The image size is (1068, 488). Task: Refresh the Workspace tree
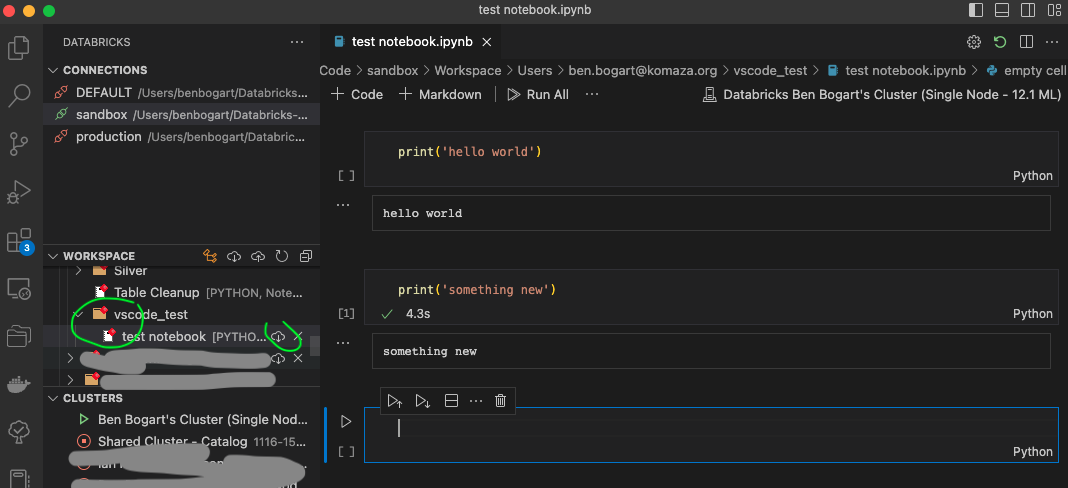click(282, 256)
